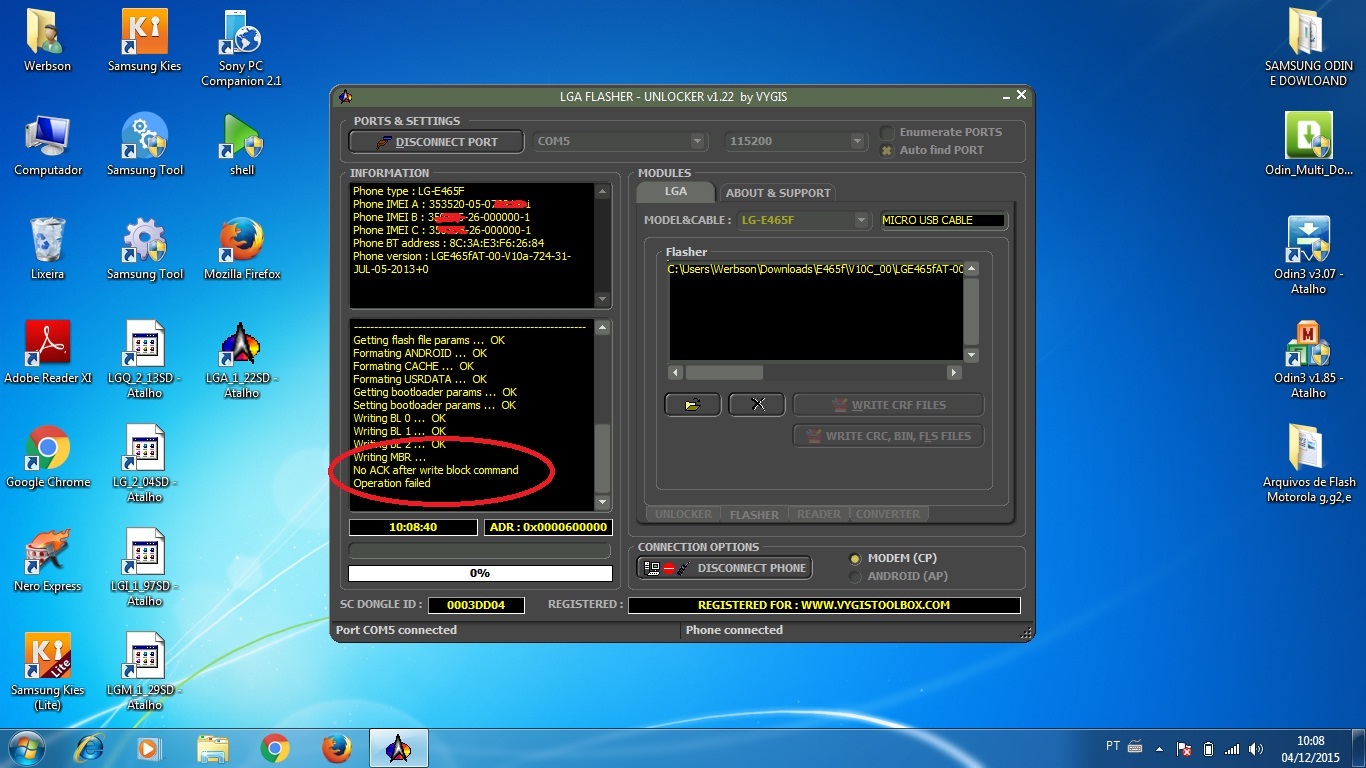The width and height of the screenshot is (1366, 768).
Task: Open the shell desktop shortcut
Action: [x=241, y=145]
